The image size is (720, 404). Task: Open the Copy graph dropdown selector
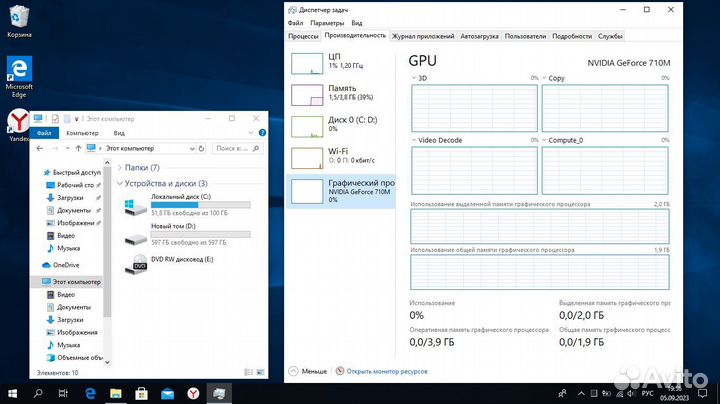point(545,78)
